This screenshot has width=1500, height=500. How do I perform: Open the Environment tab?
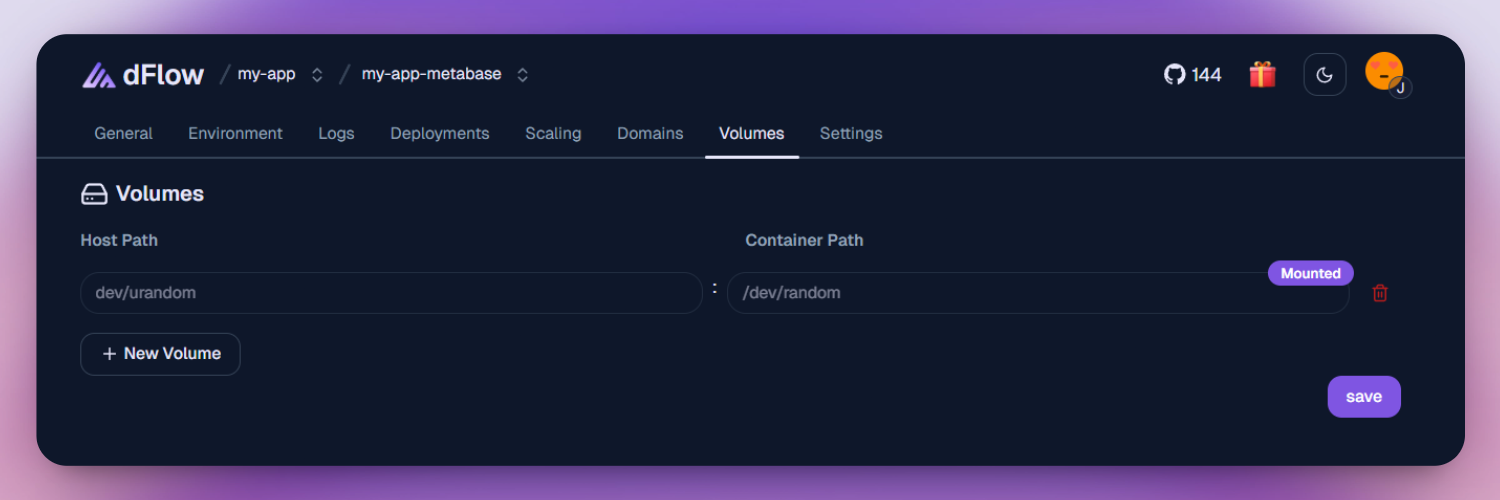click(x=235, y=133)
